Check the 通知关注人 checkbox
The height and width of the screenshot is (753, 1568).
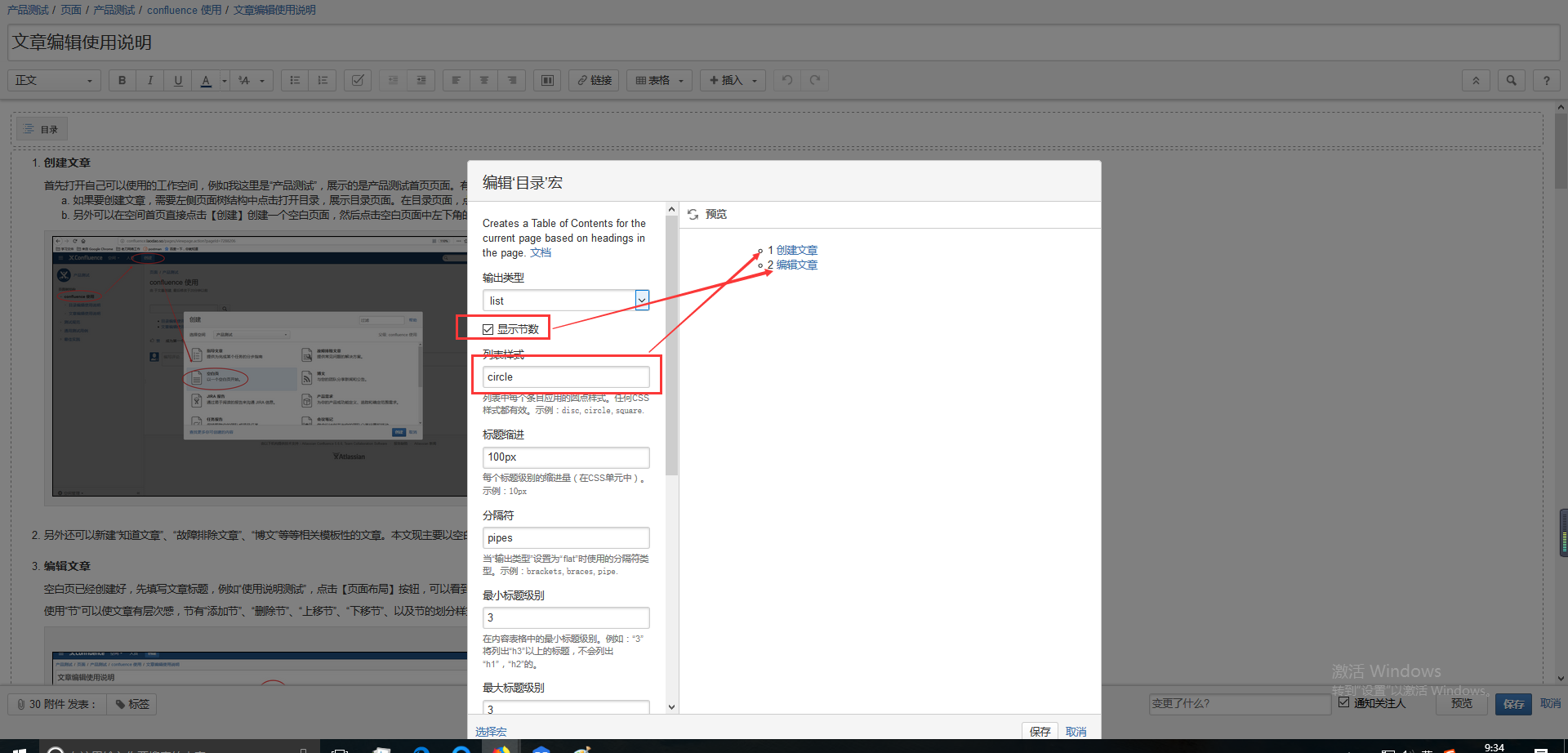click(1344, 702)
